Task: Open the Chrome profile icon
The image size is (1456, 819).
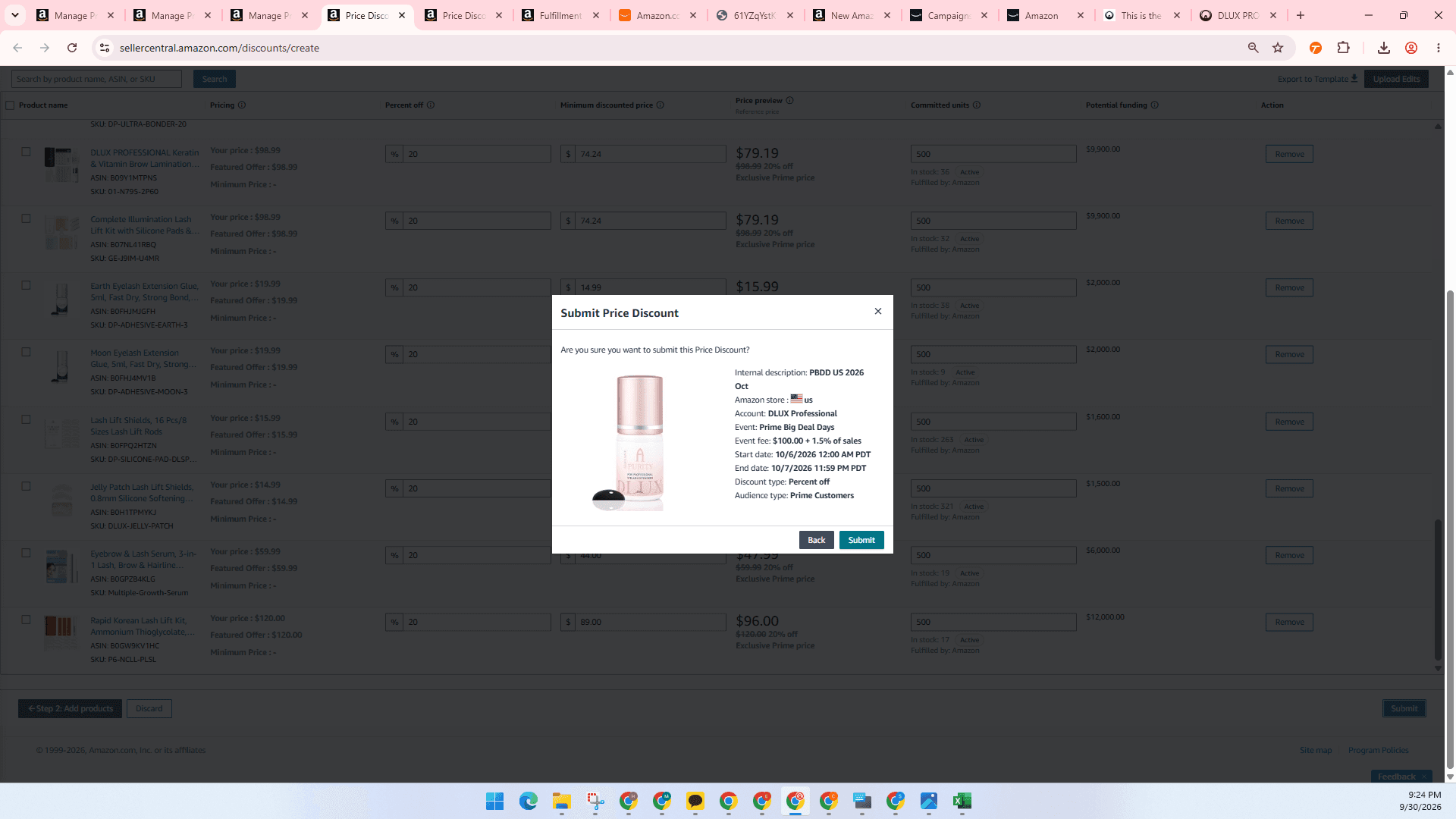Action: 1410,48
